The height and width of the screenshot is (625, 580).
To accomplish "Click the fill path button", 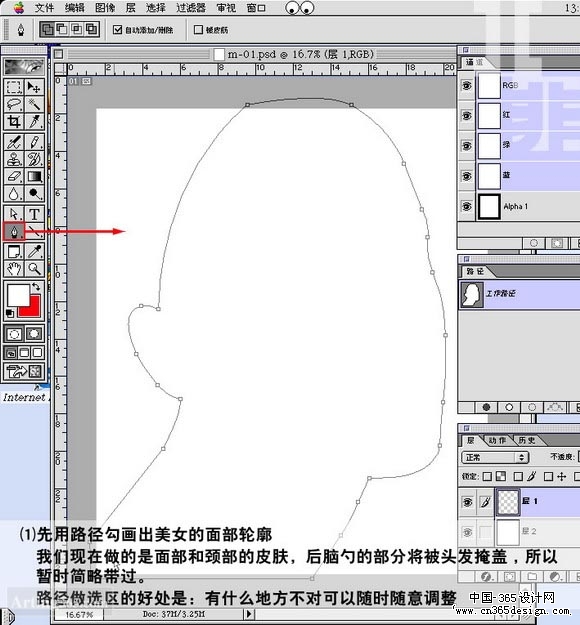I will [486, 407].
